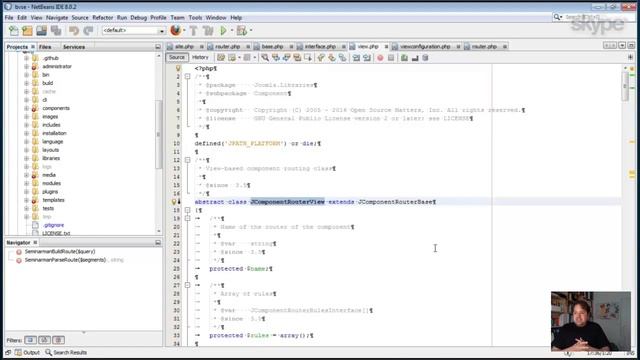Click the red Start Macro Recording icon
Image resolution: width=640 pixels, height=360 pixels.
click(380, 58)
